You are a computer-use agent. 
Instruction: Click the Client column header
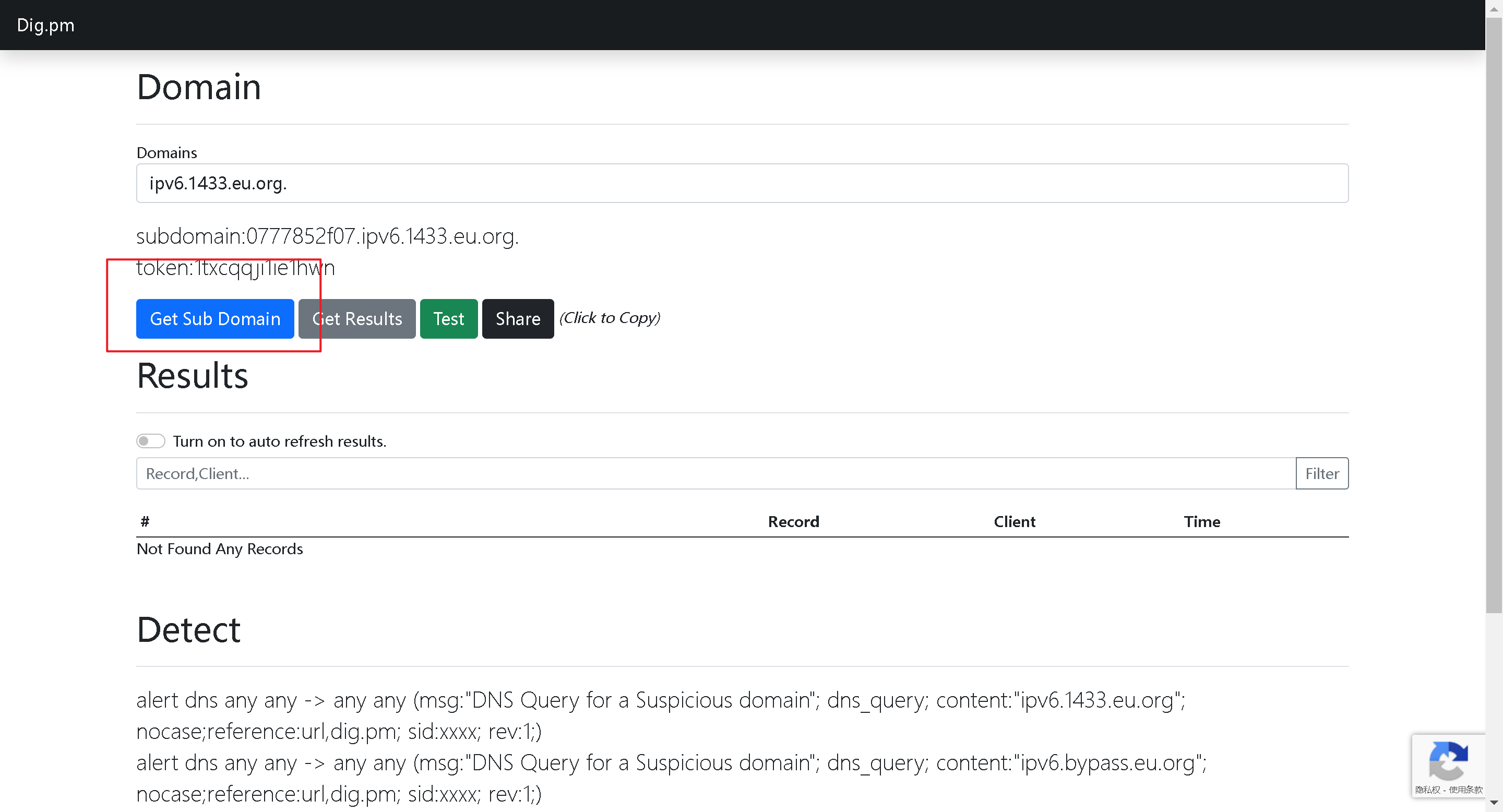pyautogui.click(x=1014, y=521)
